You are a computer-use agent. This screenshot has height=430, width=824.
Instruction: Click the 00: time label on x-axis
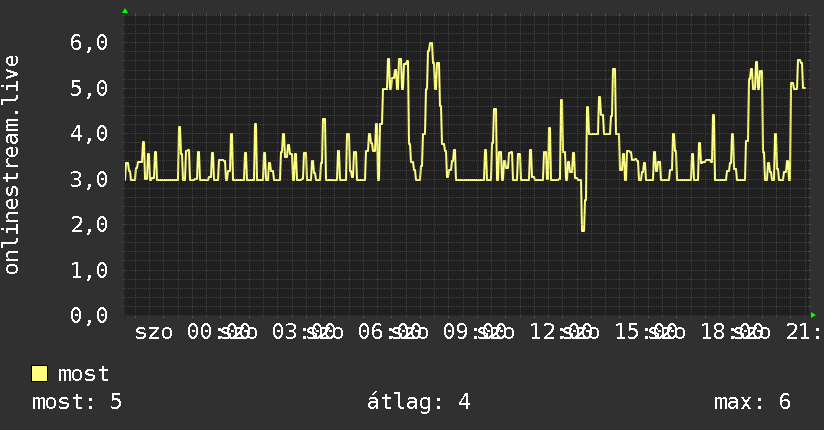(x=202, y=332)
